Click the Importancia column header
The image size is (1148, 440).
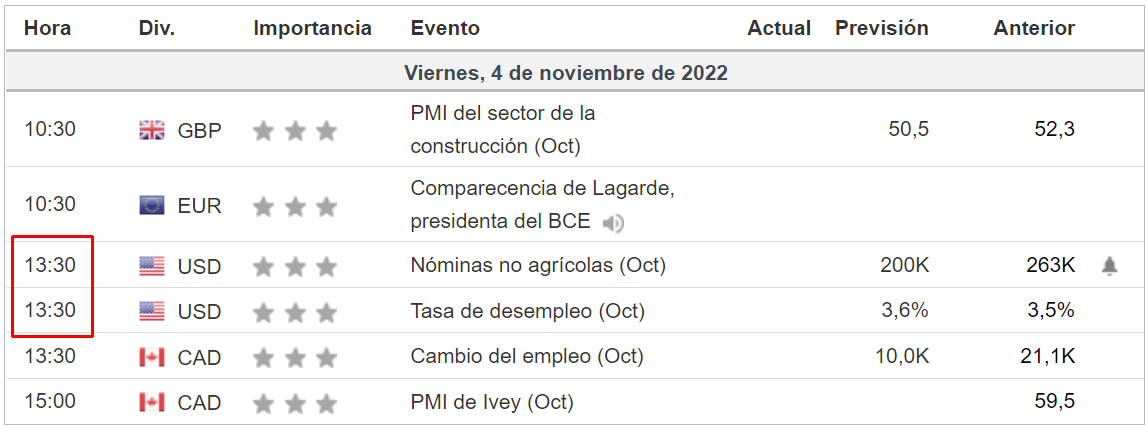[312, 29]
